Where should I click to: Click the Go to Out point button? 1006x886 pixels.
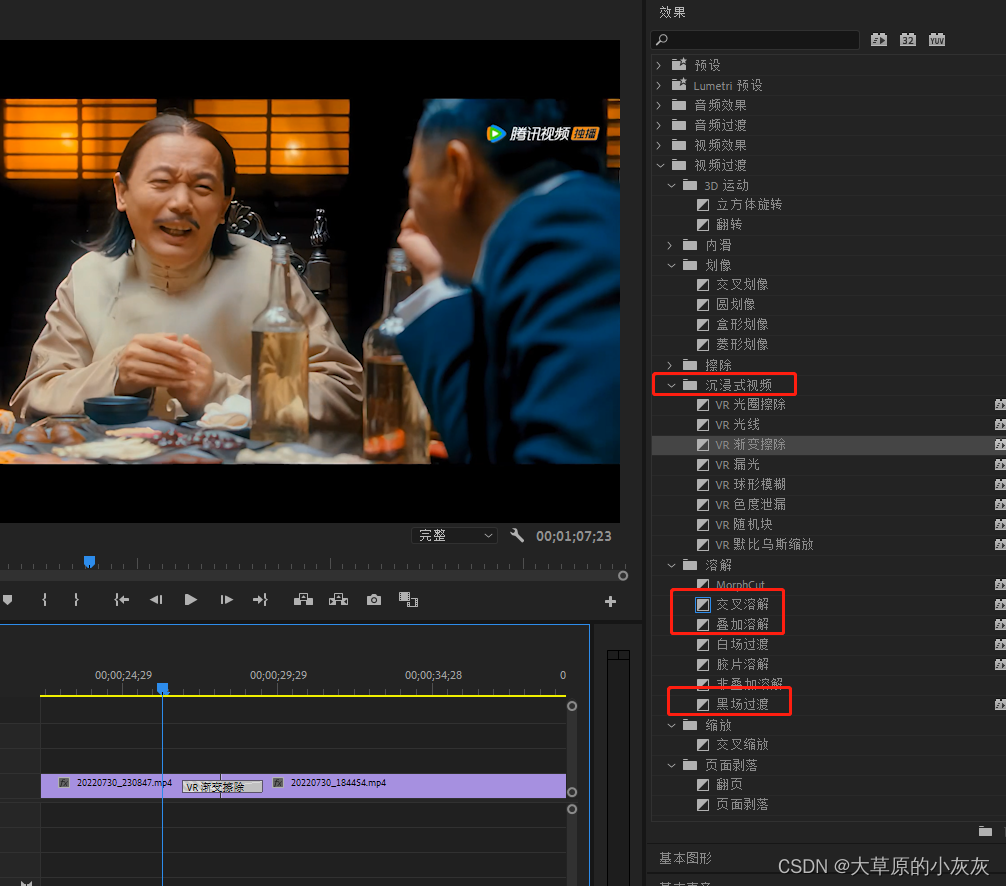(x=260, y=600)
